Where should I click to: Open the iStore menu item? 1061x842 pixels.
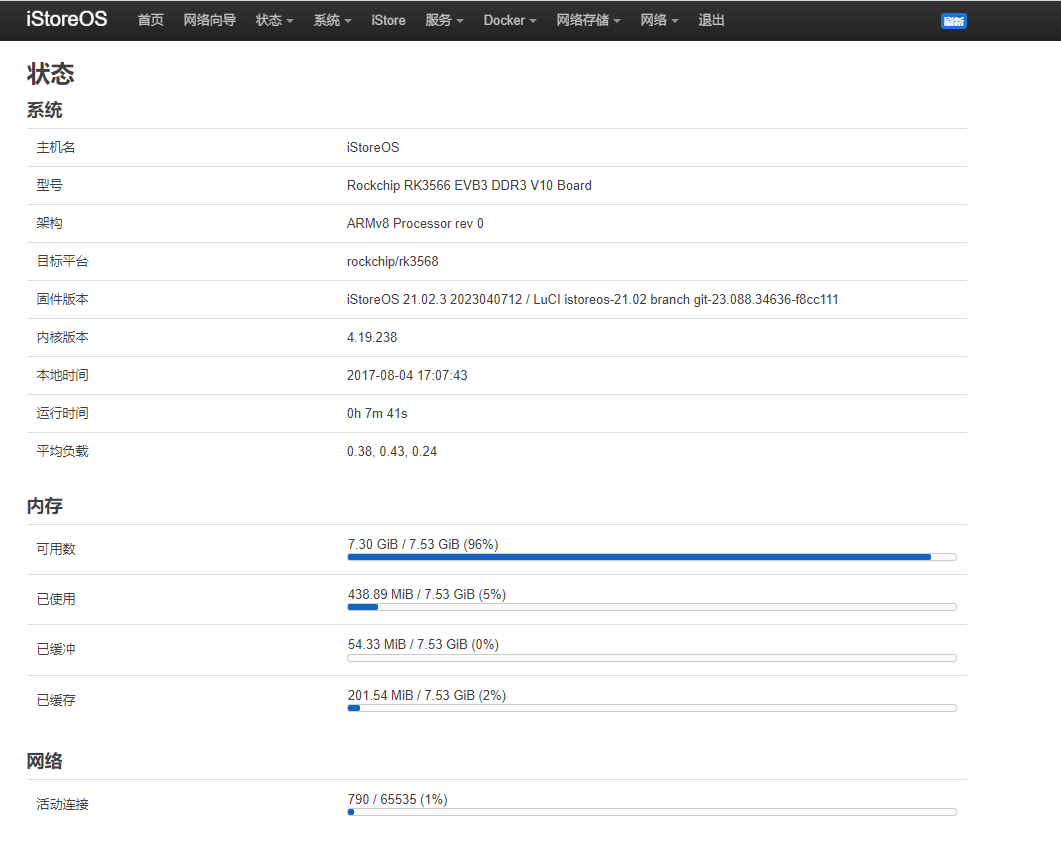pyautogui.click(x=388, y=20)
